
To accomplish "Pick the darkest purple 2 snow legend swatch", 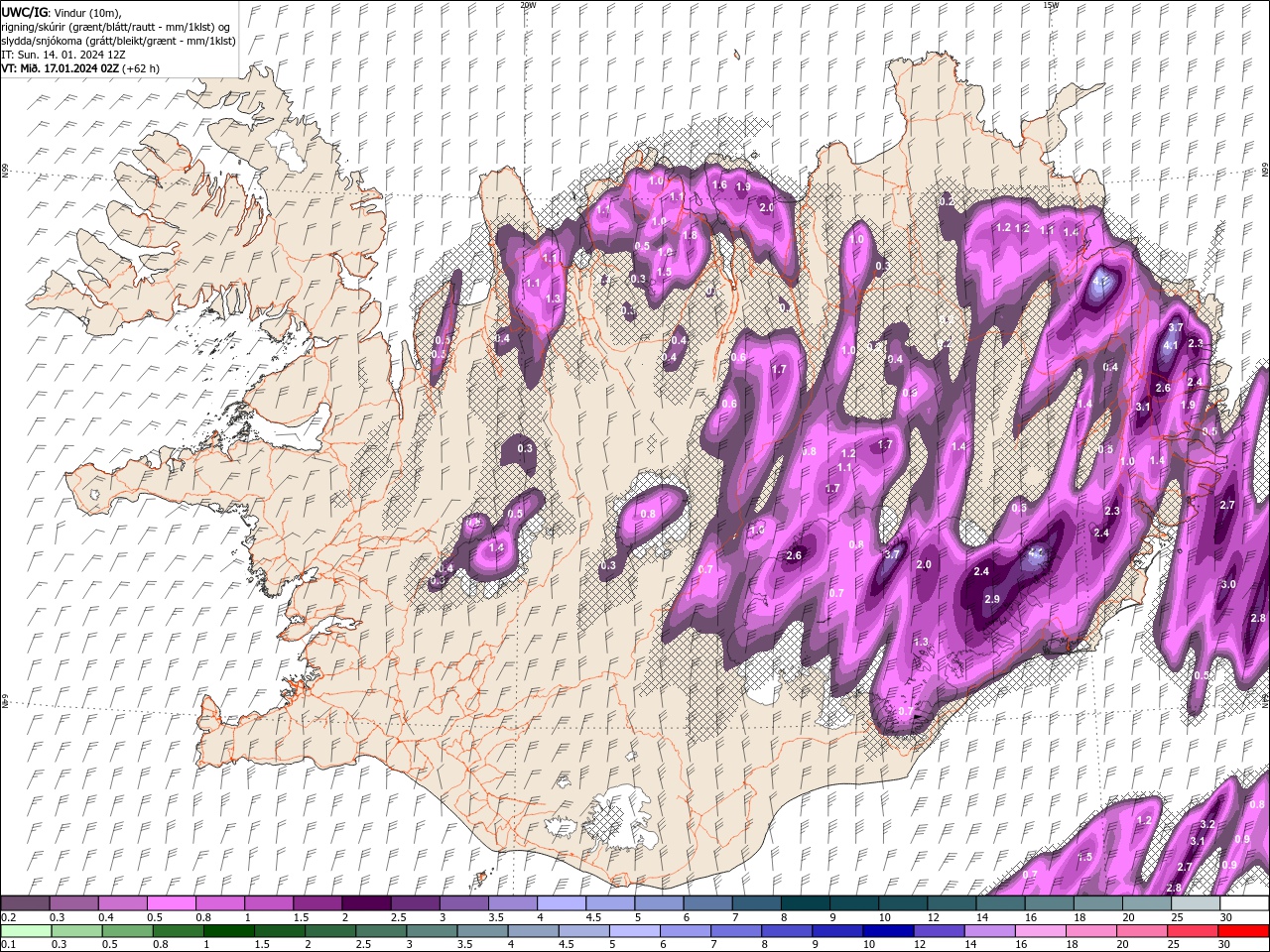I will [366, 903].
